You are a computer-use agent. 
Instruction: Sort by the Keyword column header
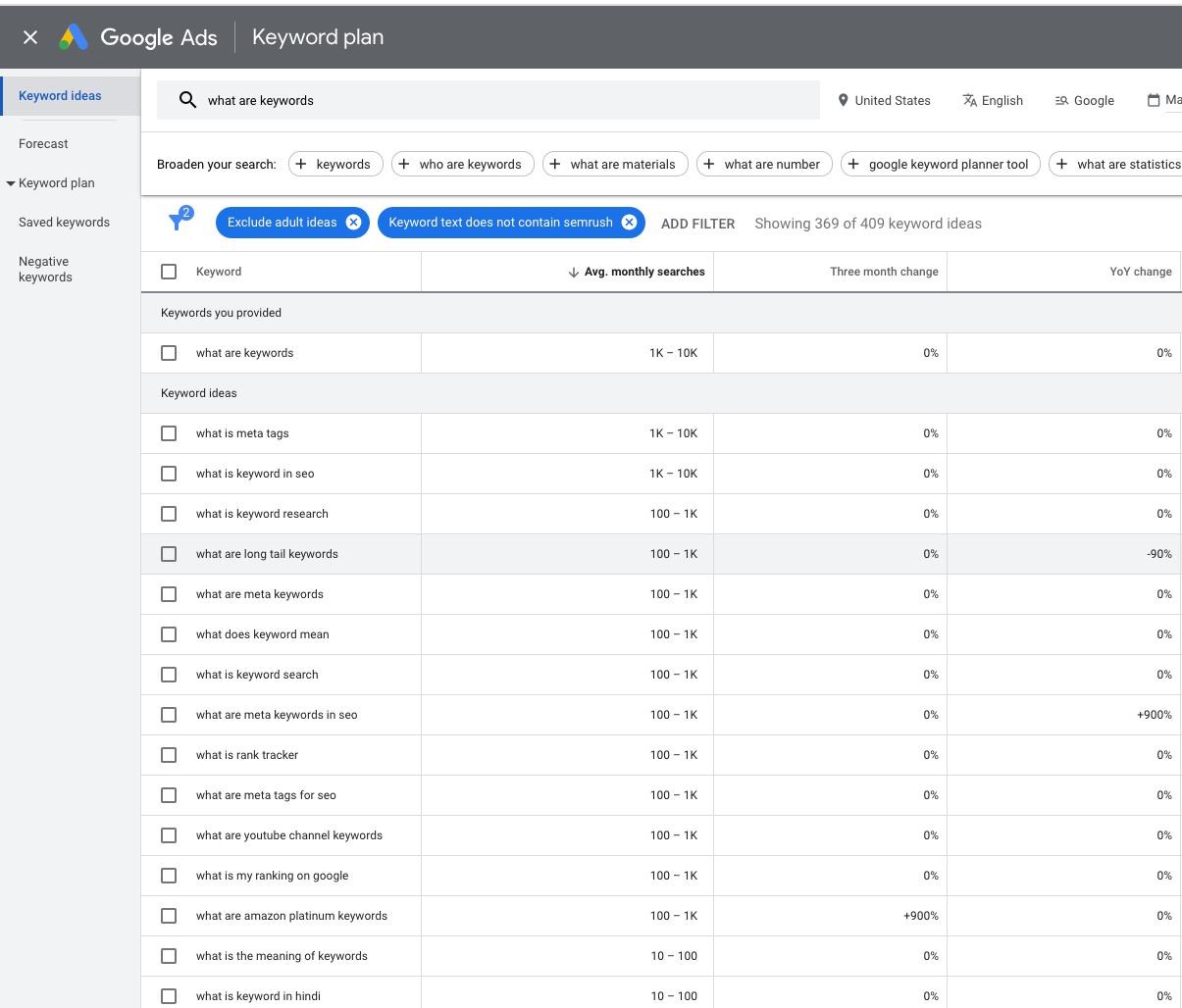click(x=218, y=272)
